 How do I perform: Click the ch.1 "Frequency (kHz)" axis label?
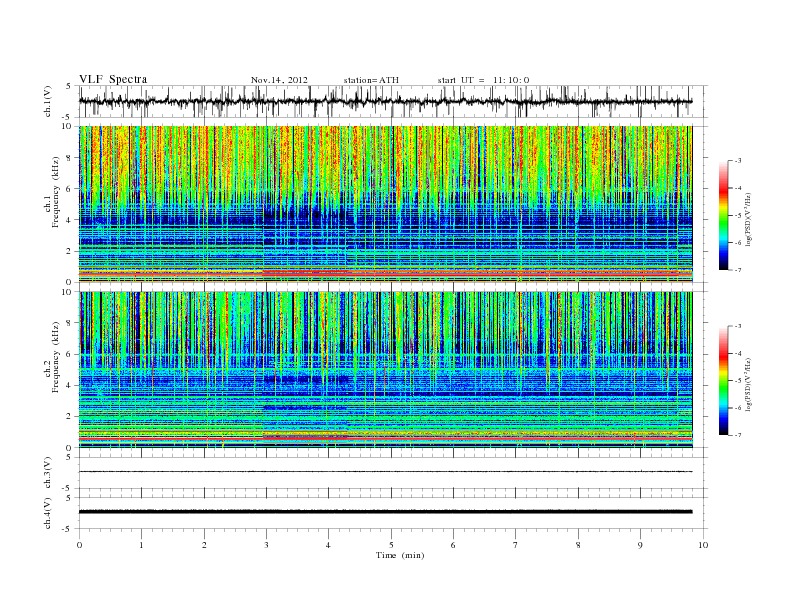click(56, 192)
